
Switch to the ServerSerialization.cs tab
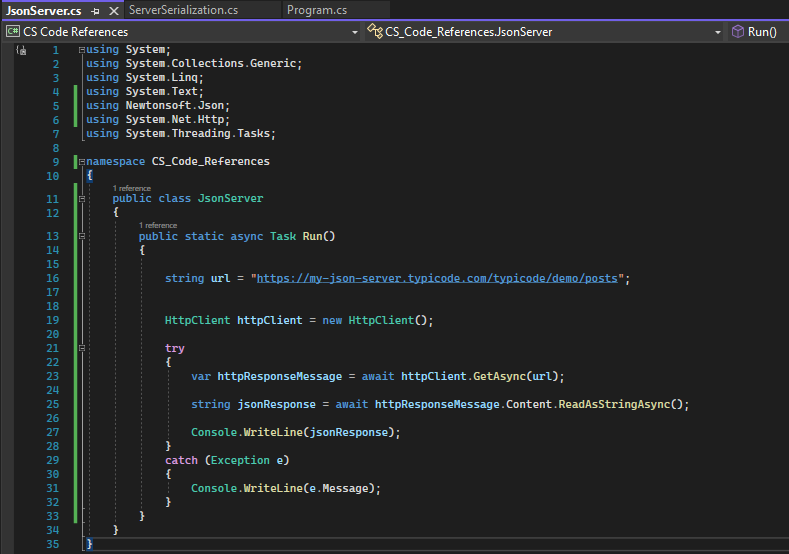click(183, 10)
